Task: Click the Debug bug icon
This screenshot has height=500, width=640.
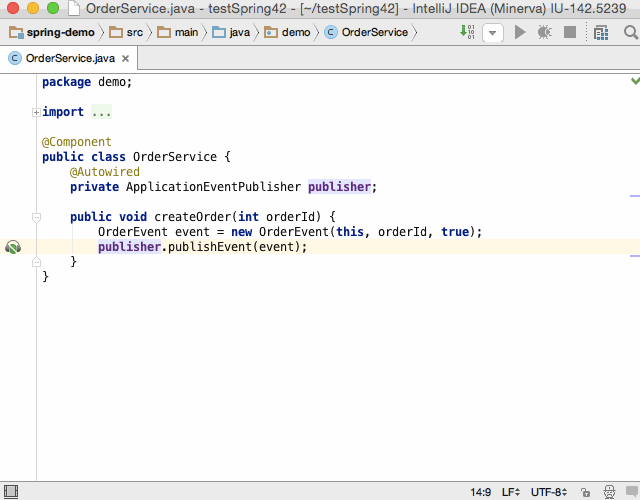Action: point(544,32)
